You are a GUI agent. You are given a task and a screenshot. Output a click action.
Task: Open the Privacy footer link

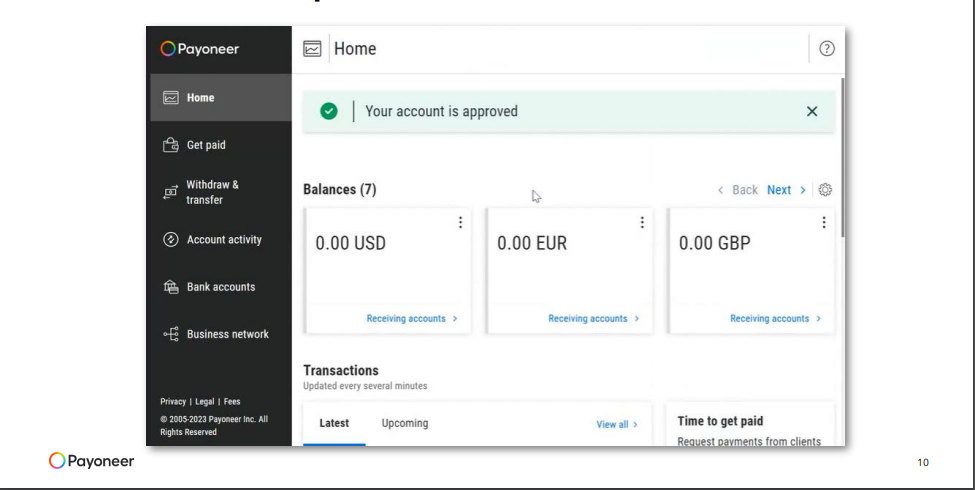[173, 402]
